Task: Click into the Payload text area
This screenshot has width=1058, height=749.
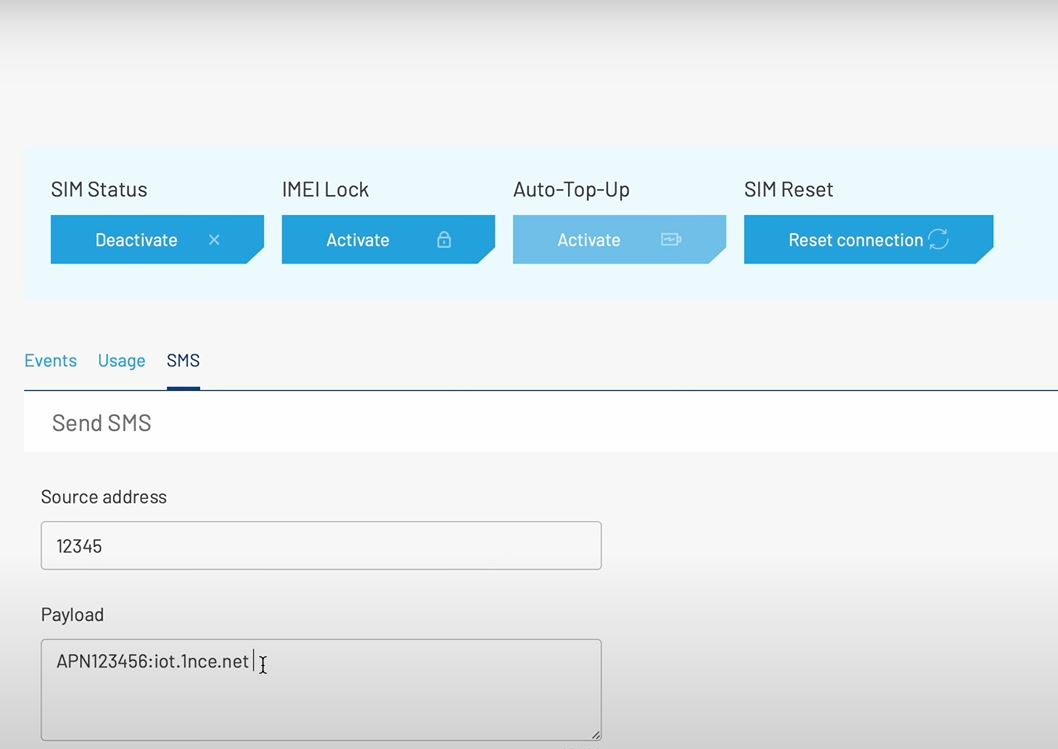Action: coord(321,690)
